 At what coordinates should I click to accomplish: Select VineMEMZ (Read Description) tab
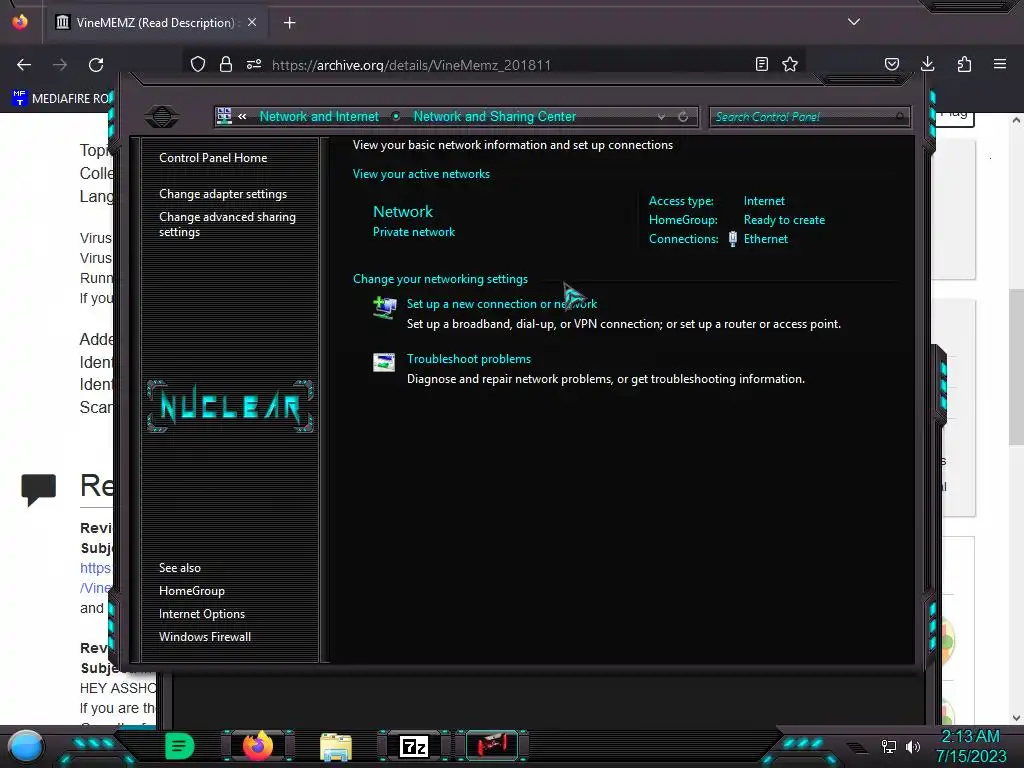[x=155, y=23]
